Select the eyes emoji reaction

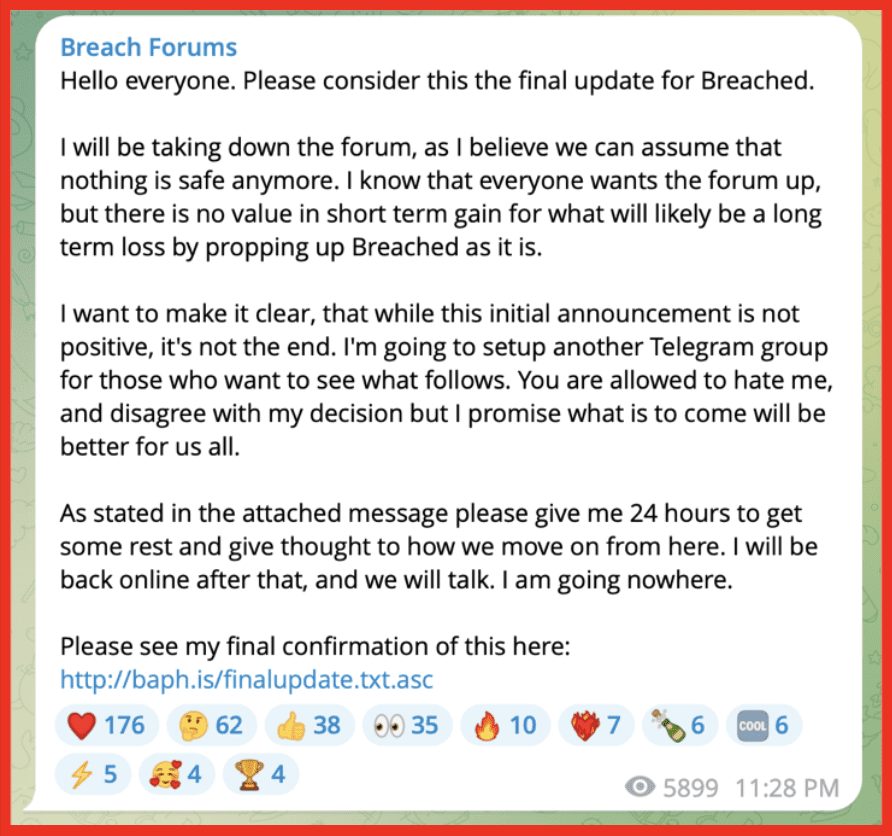[x=407, y=725]
